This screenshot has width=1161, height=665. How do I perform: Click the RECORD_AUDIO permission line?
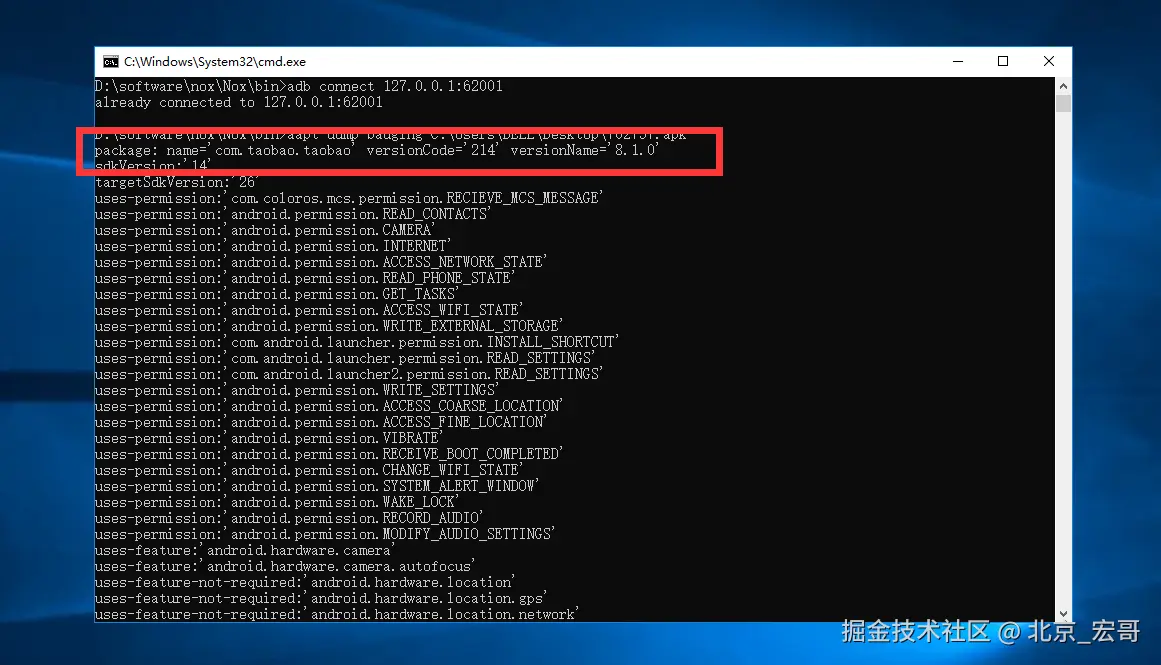289,518
